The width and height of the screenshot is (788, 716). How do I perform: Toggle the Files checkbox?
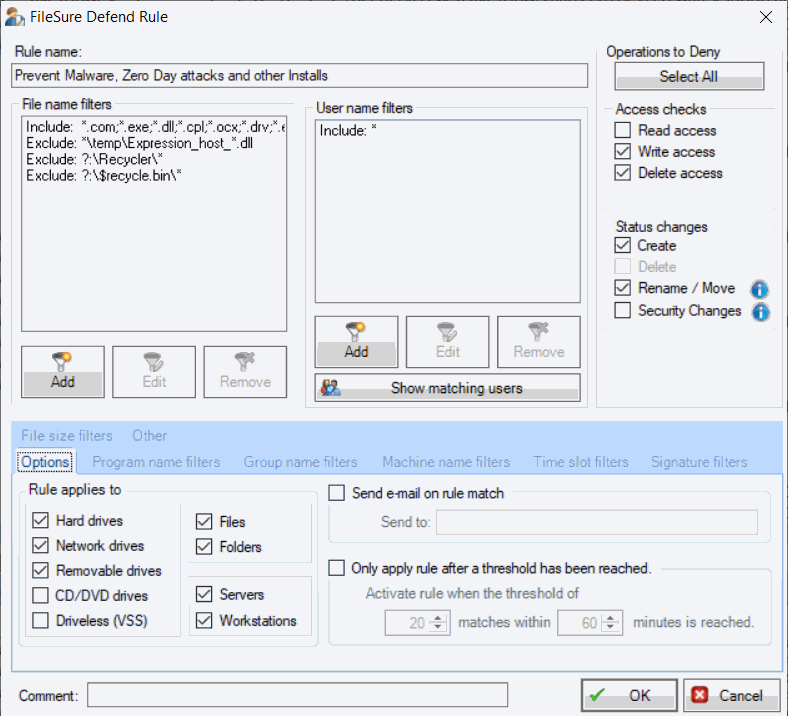click(204, 522)
